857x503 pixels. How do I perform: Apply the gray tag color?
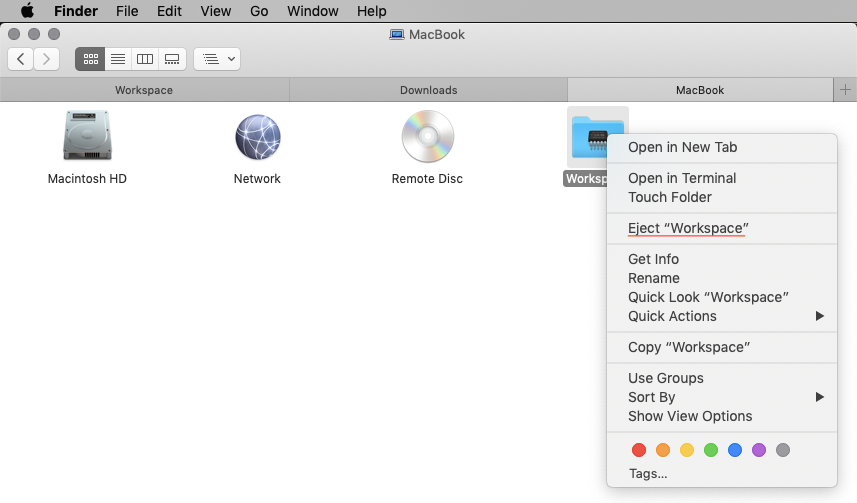(x=783, y=450)
